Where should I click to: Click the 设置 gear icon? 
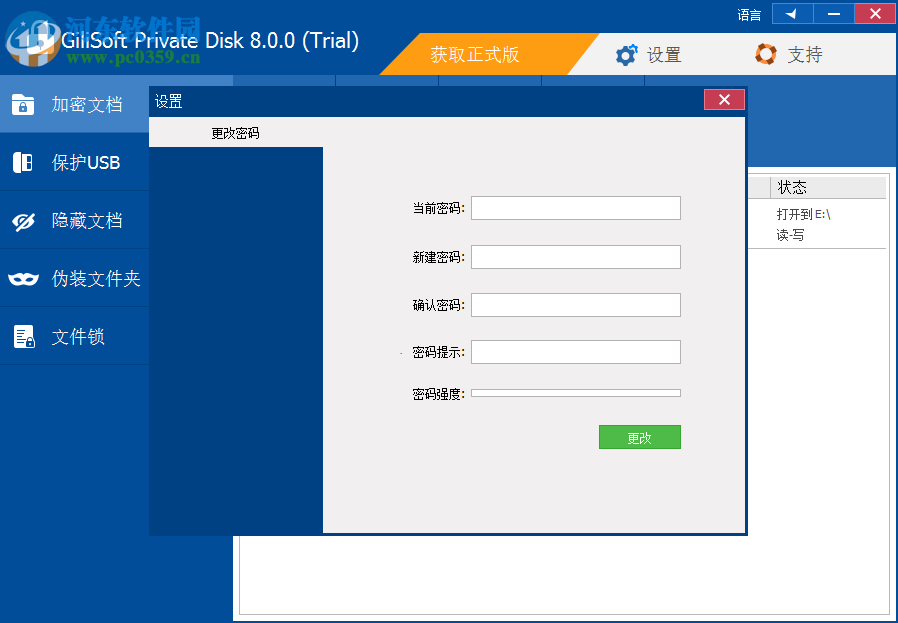point(627,54)
